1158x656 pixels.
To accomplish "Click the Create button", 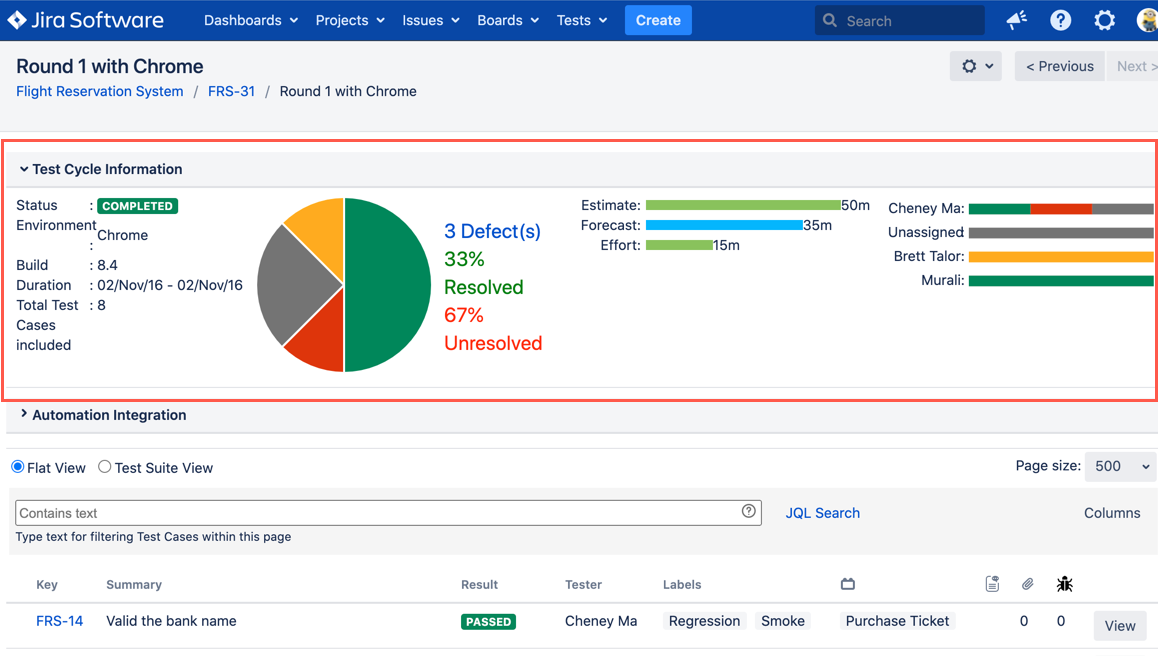I will click(x=658, y=20).
